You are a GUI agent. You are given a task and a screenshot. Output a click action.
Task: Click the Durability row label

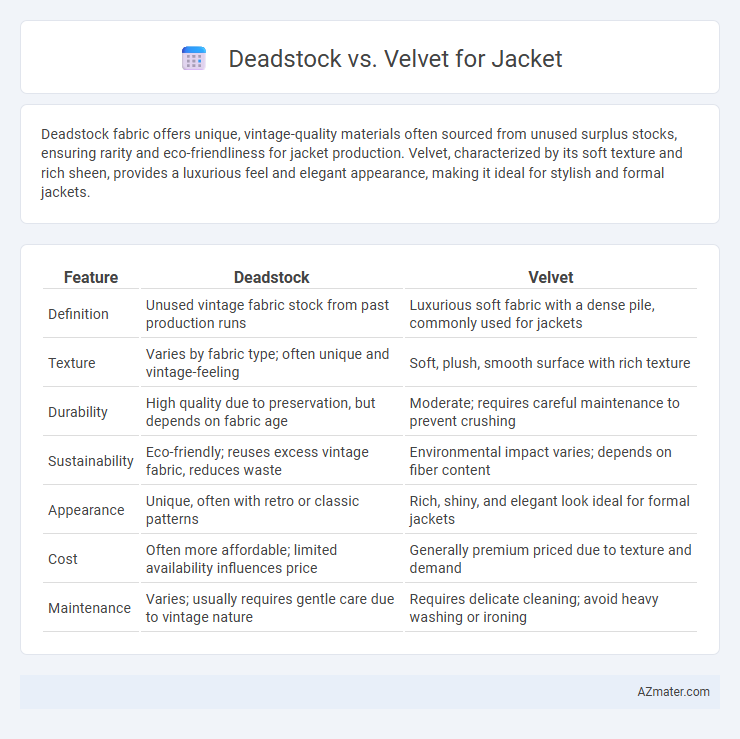[78, 412]
